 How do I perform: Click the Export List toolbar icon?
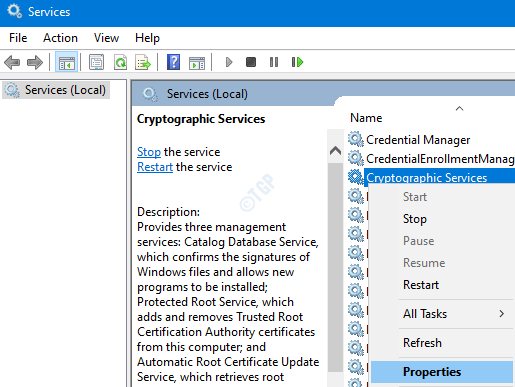click(x=143, y=62)
